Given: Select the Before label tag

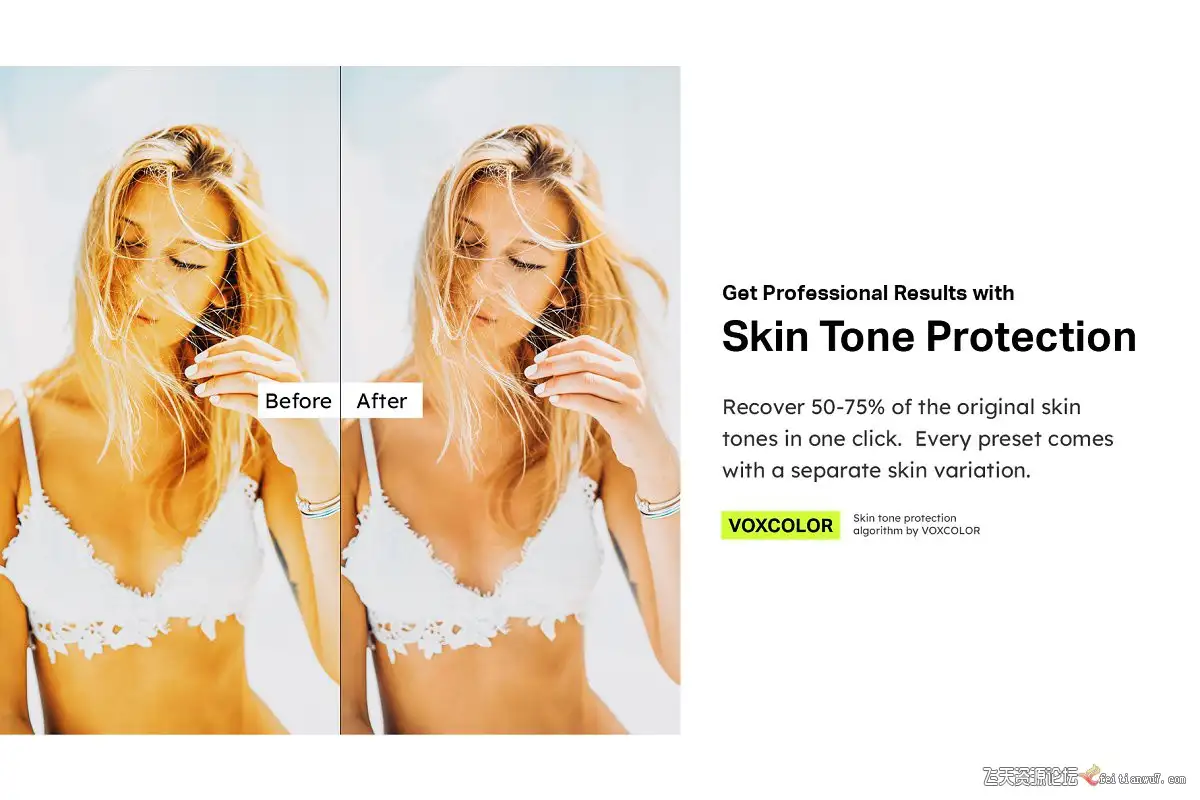Looking at the screenshot, I should 298,401.
